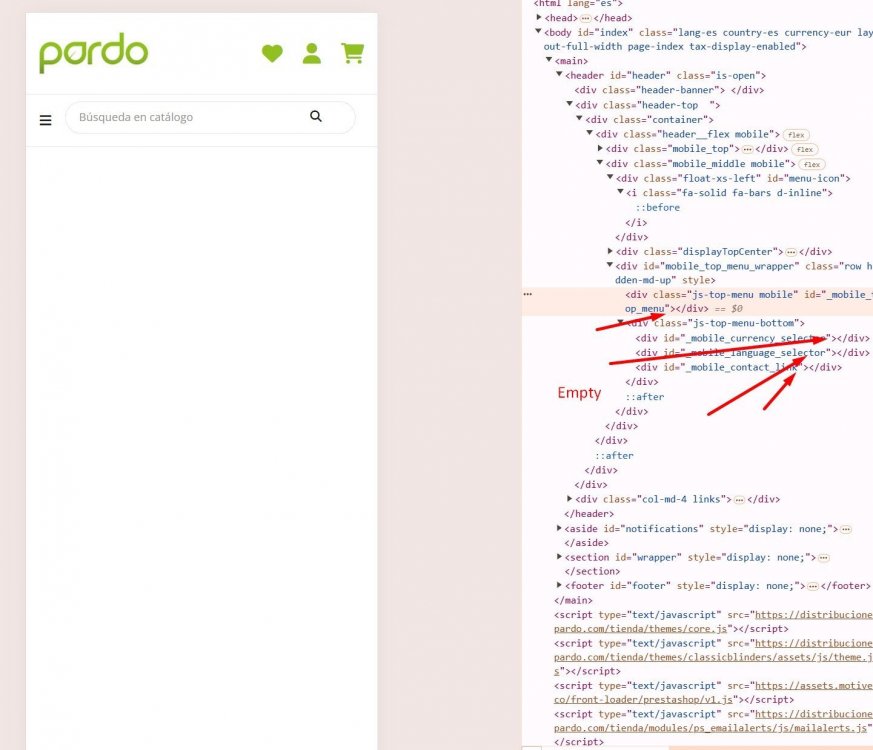873x750 pixels.
Task: Open the wishlist heart icon
Action: coord(272,53)
